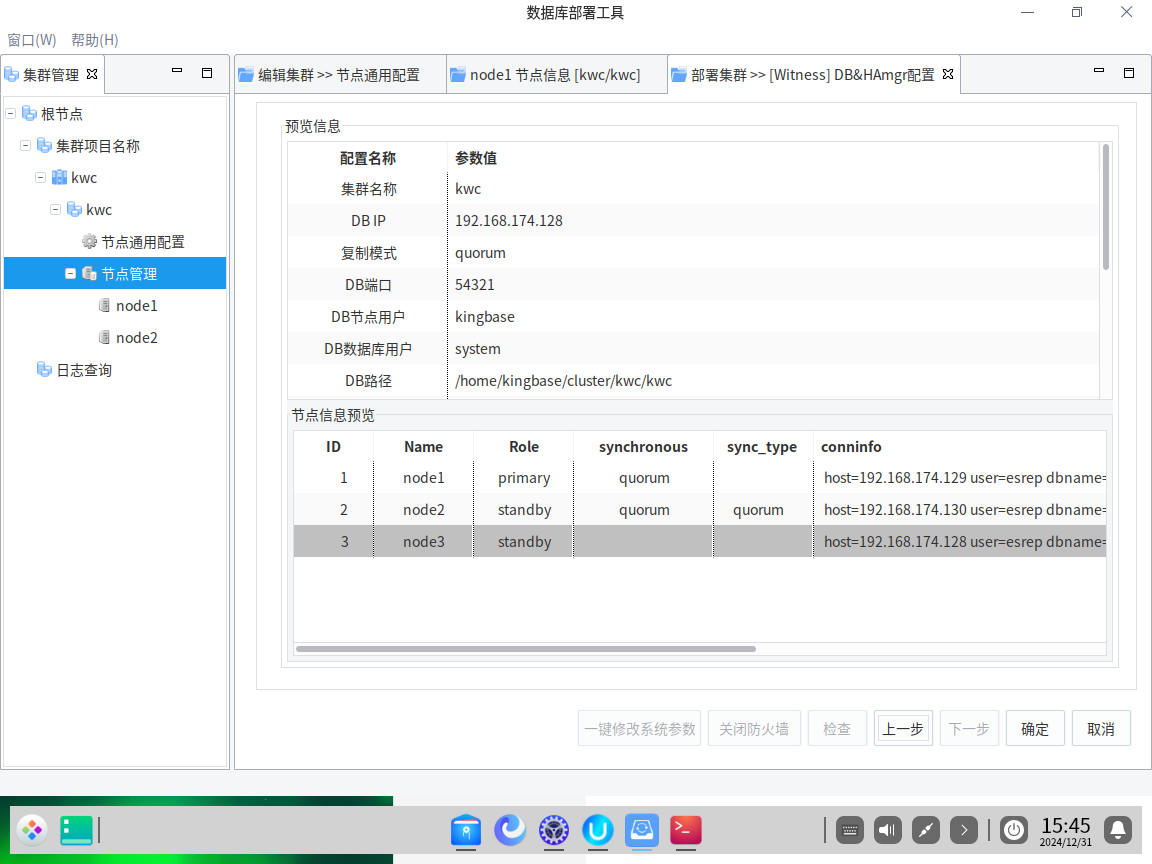Switch to node1 节点信息 tab
Viewport: 1152px width, 864px height.
click(555, 75)
